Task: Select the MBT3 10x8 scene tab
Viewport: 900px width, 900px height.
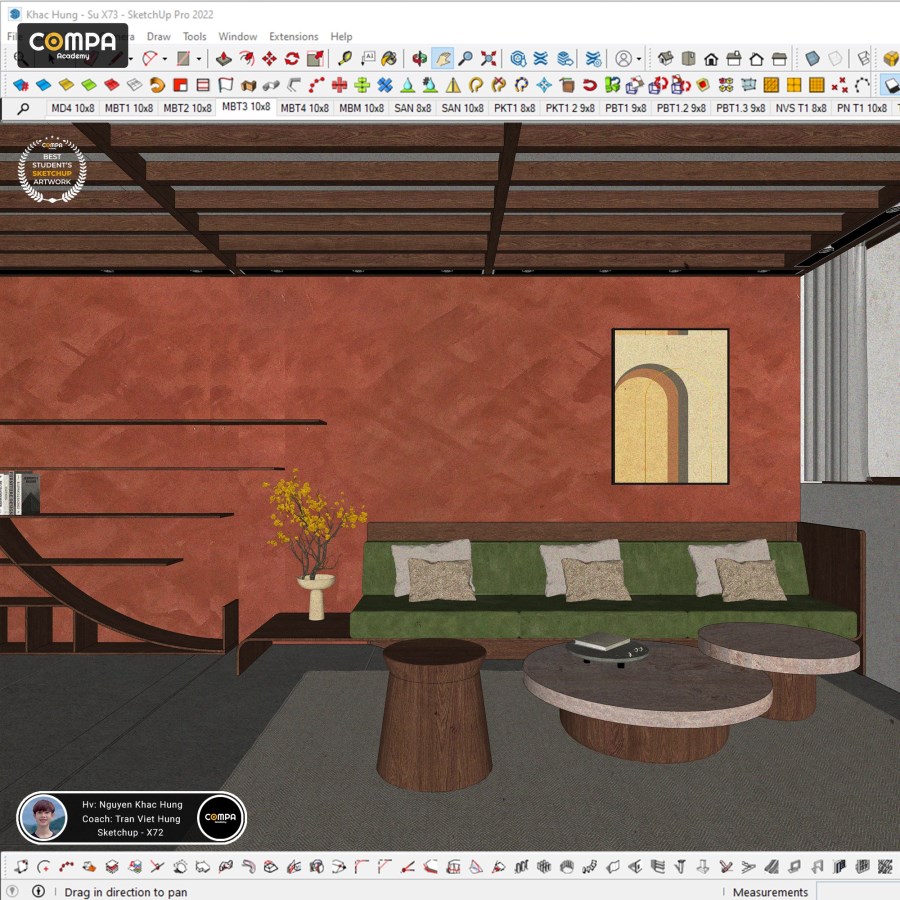Action: (246, 107)
